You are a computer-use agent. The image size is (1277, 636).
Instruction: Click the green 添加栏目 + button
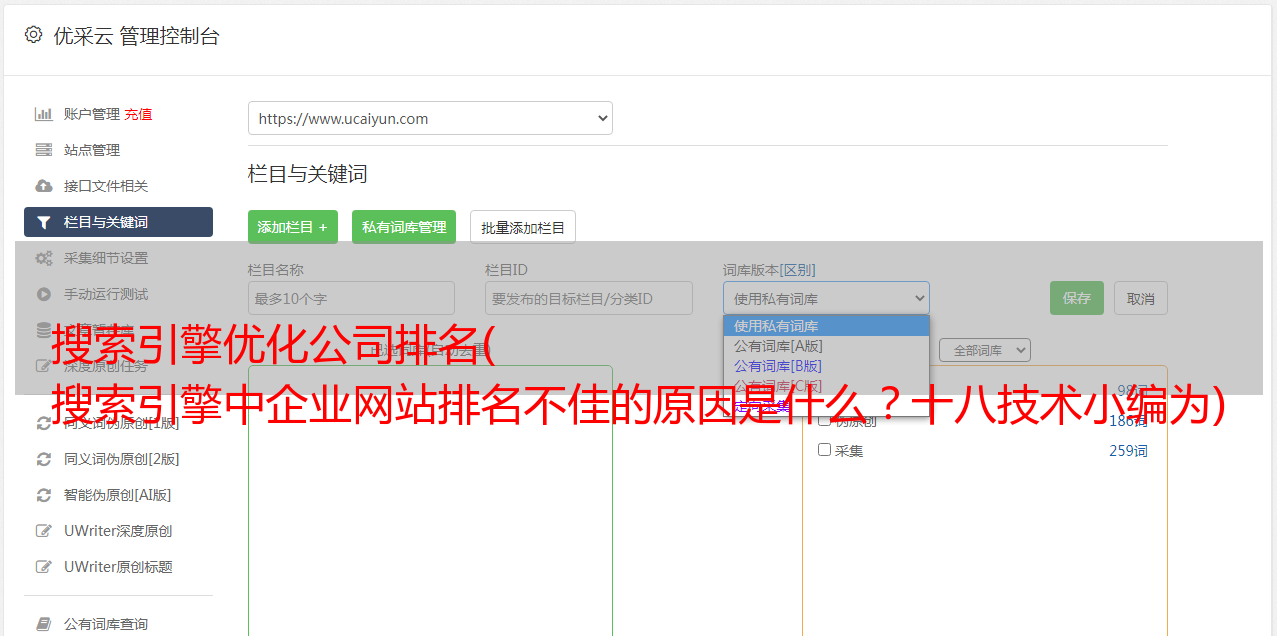(x=293, y=227)
